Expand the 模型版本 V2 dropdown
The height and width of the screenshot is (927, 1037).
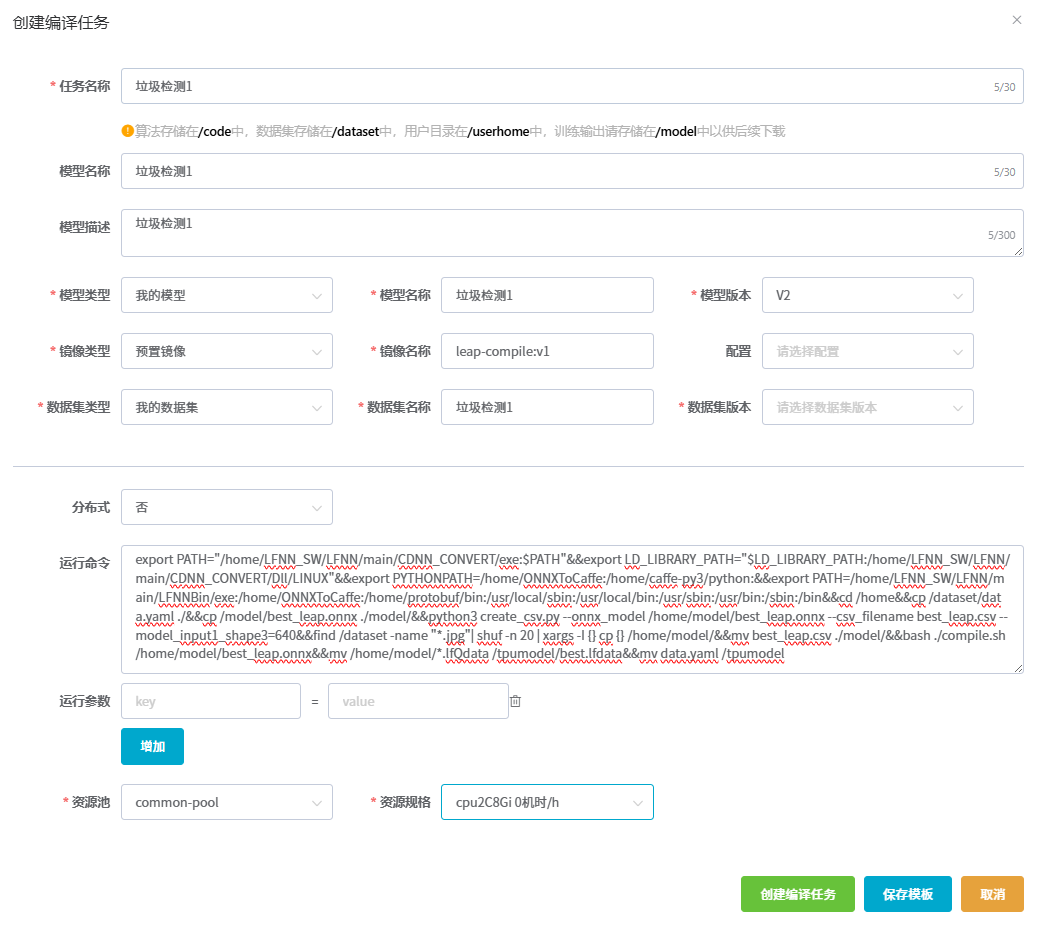point(867,295)
